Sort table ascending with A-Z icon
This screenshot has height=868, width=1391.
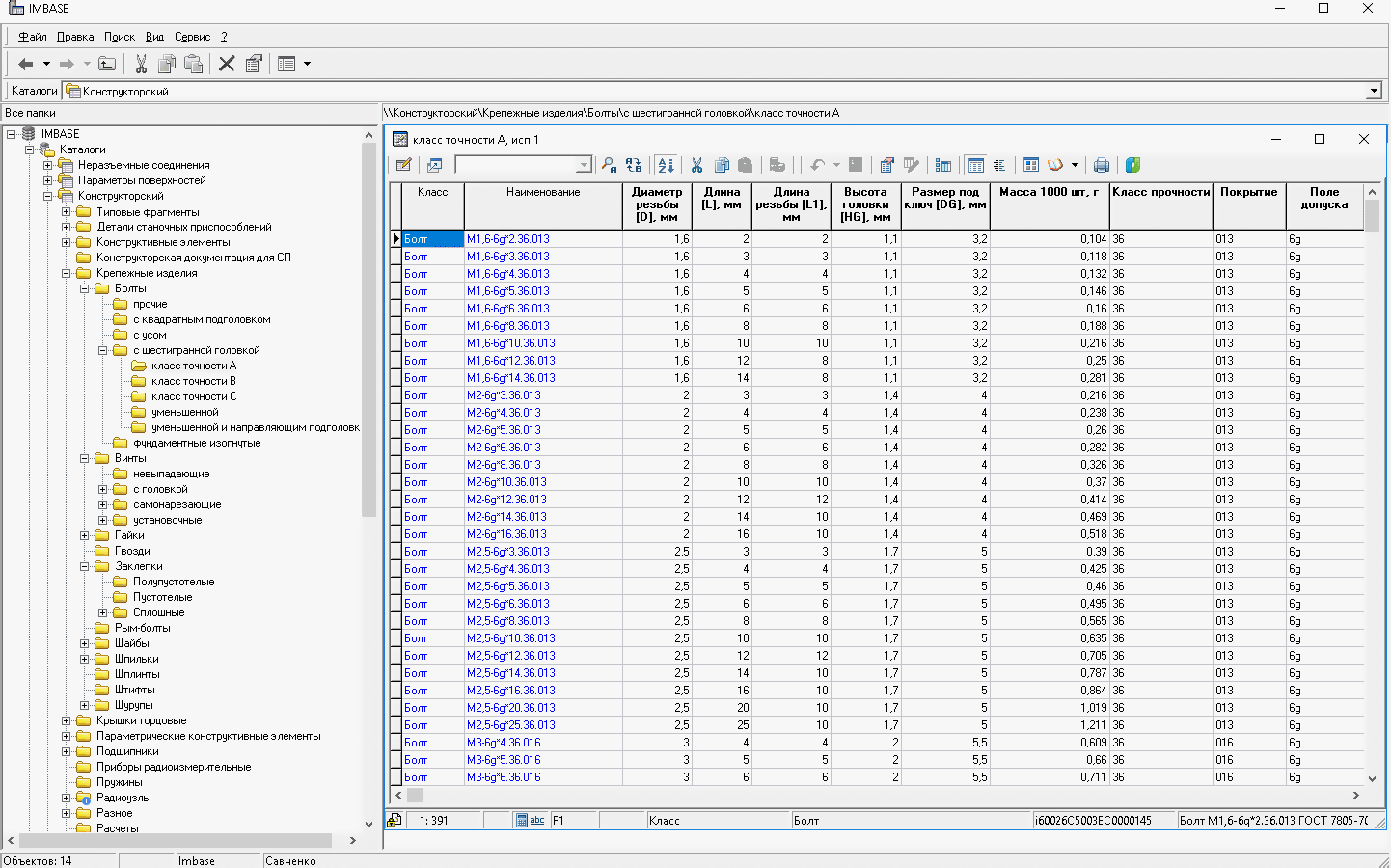point(666,165)
